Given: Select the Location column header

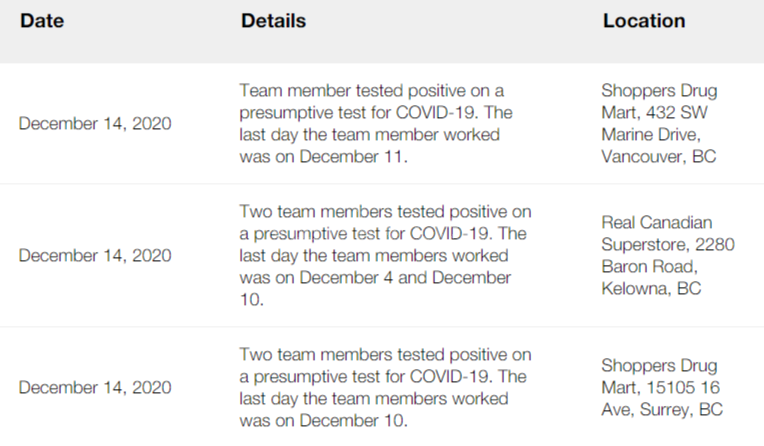Looking at the screenshot, I should tap(644, 21).
